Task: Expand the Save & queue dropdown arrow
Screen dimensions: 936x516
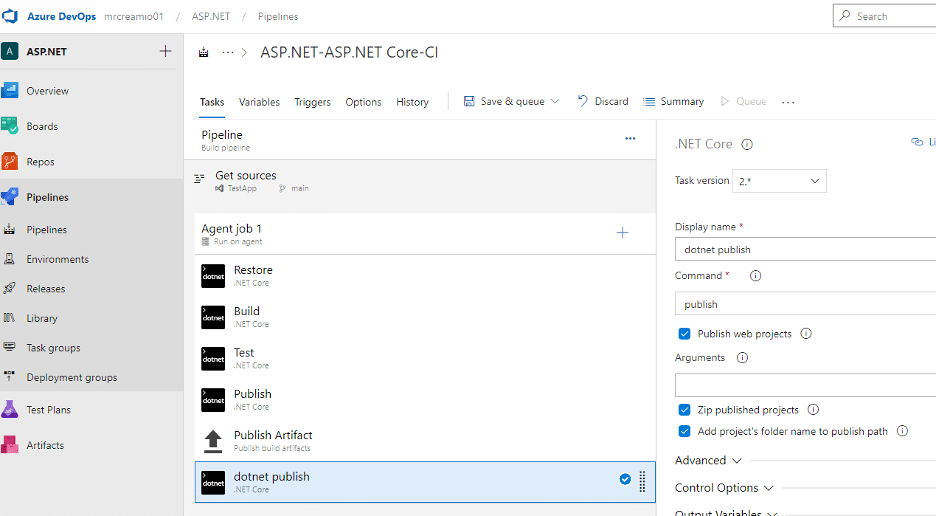Action: coord(555,102)
